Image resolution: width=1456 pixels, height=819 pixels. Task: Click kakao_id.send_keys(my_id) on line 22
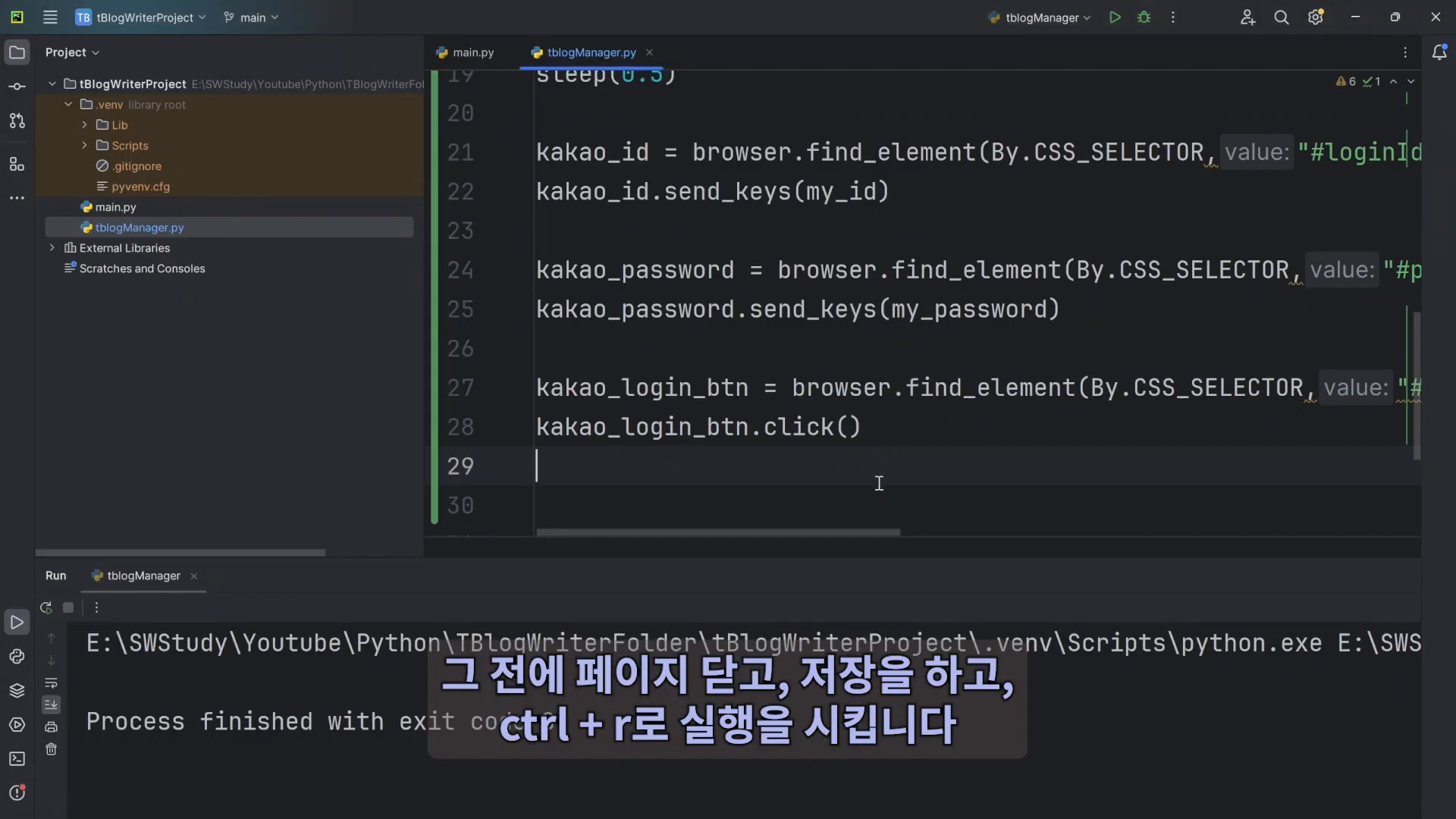[x=713, y=192]
